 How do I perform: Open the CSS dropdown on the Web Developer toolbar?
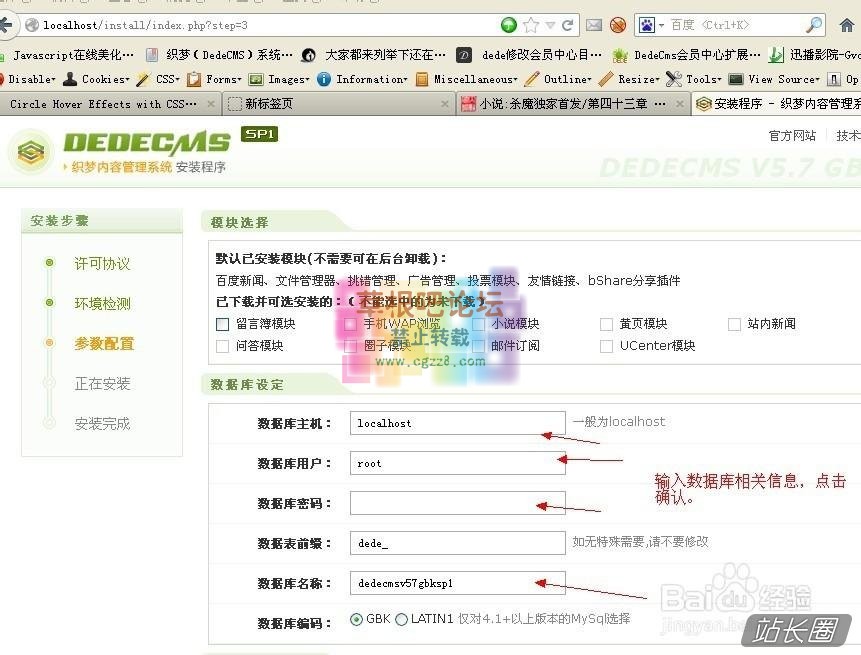(x=165, y=79)
